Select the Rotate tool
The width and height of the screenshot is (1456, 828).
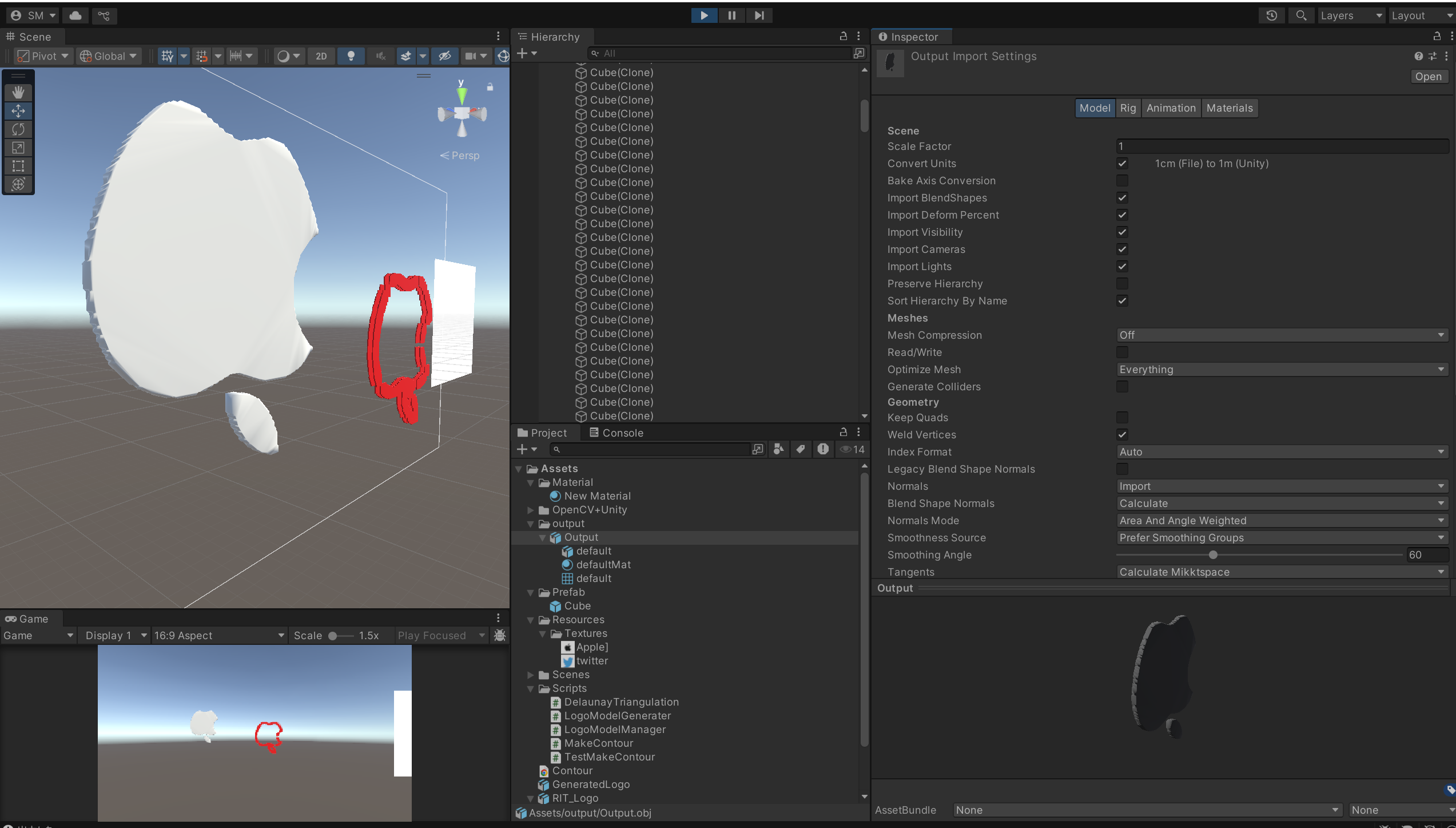(x=18, y=129)
